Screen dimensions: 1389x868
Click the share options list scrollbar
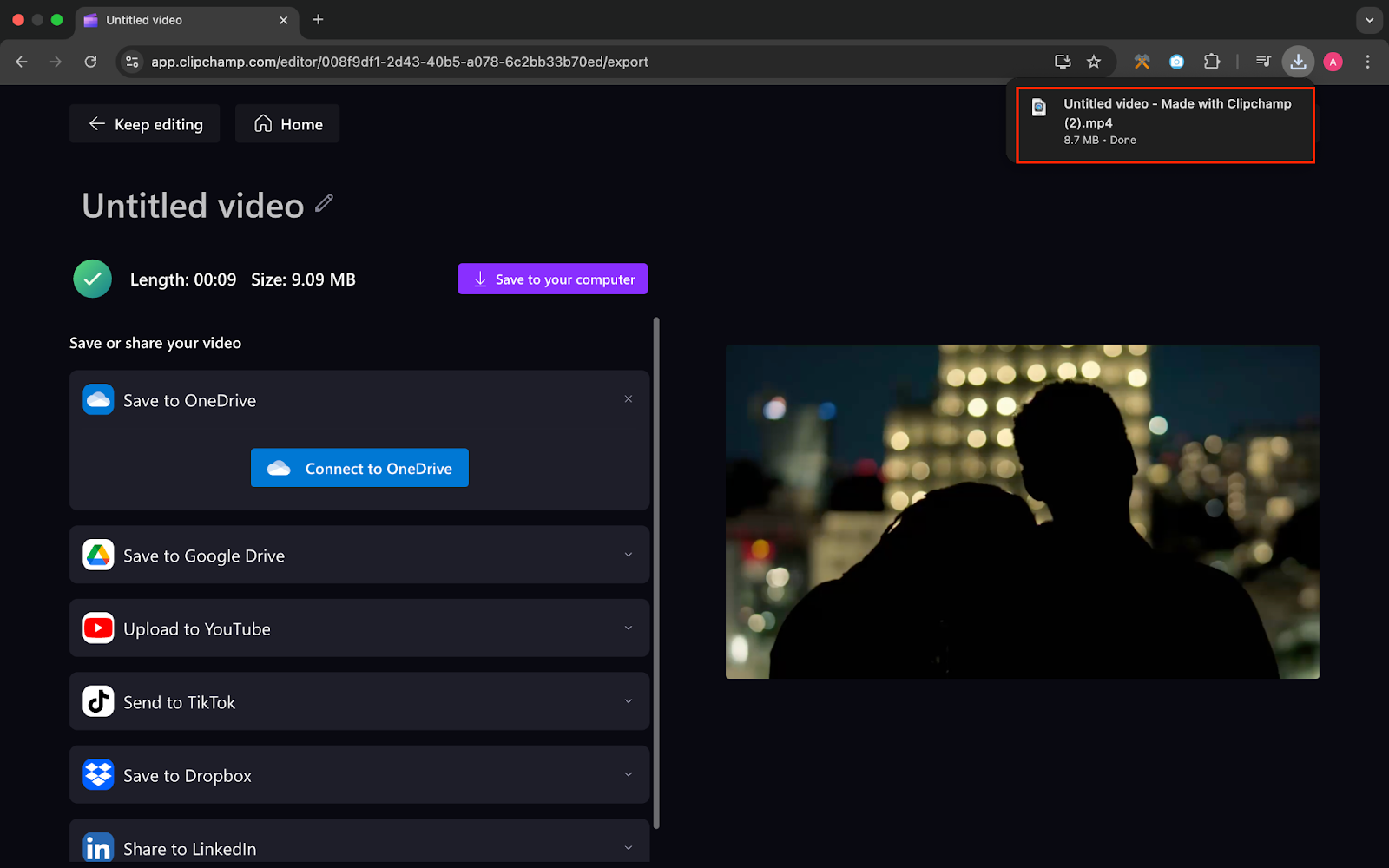point(656,573)
